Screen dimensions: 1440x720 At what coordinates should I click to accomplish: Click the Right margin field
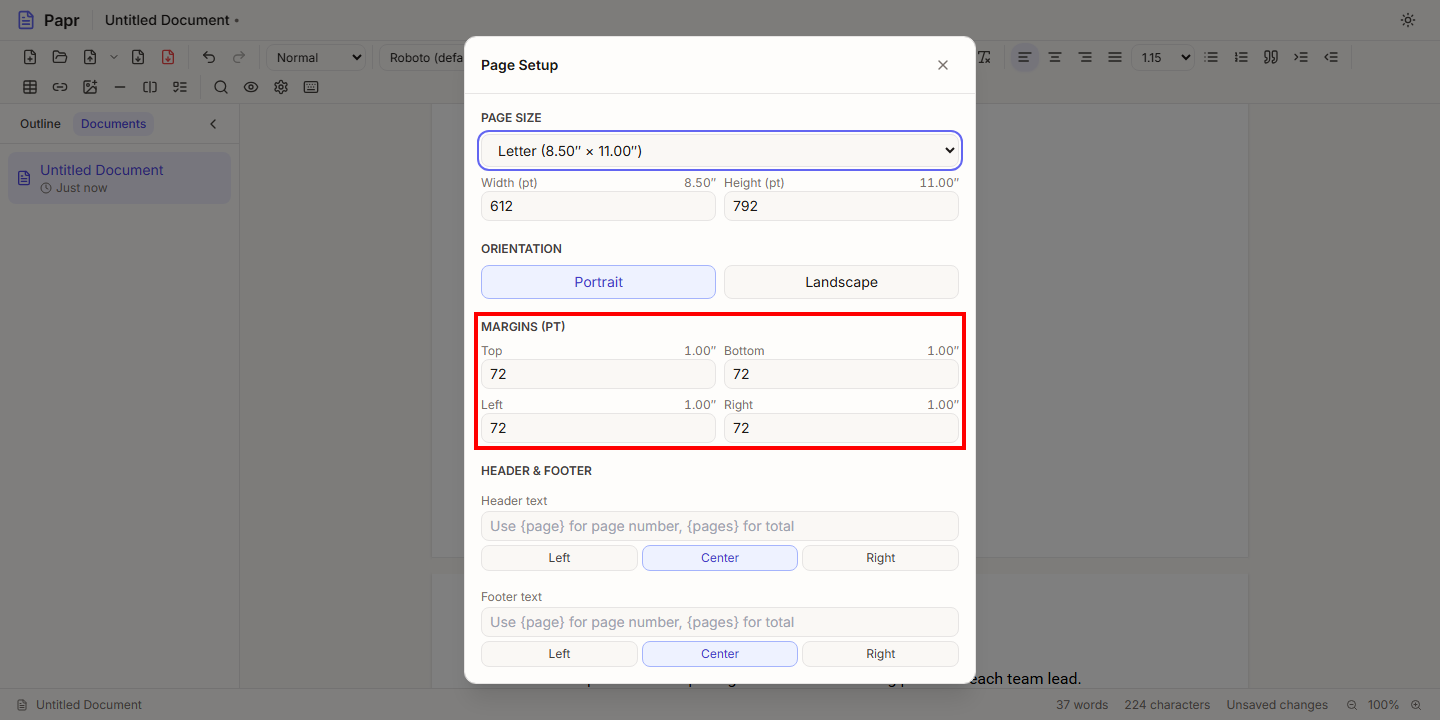coord(841,428)
